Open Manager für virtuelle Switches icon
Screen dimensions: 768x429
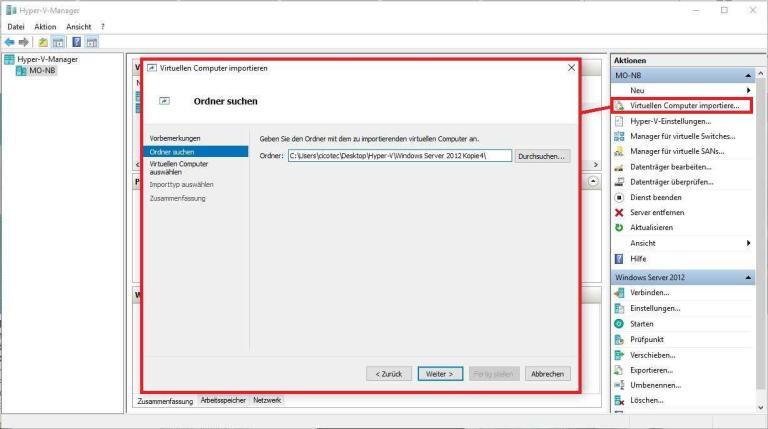(x=620, y=136)
